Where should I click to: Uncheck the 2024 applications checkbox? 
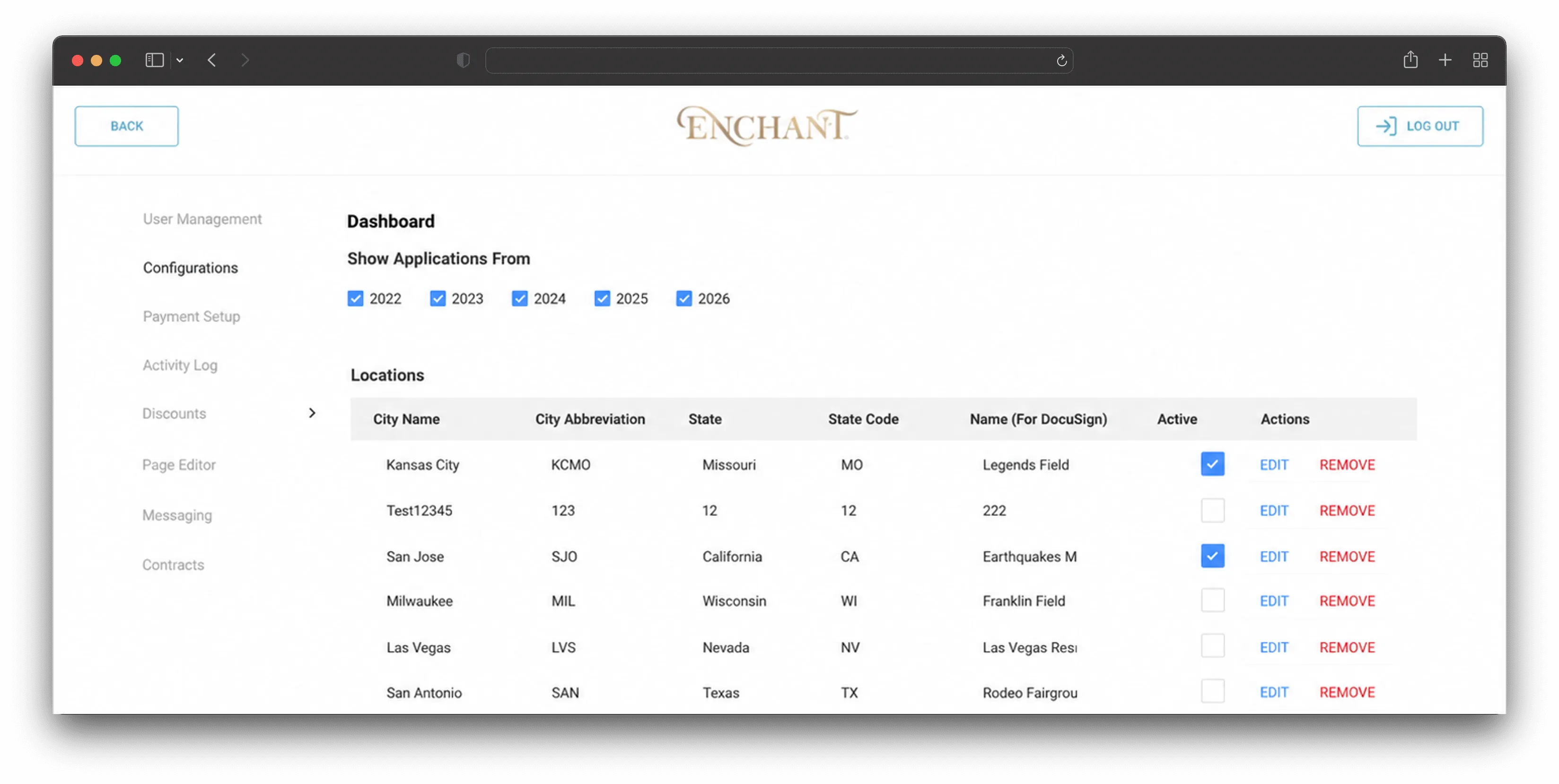(x=519, y=298)
